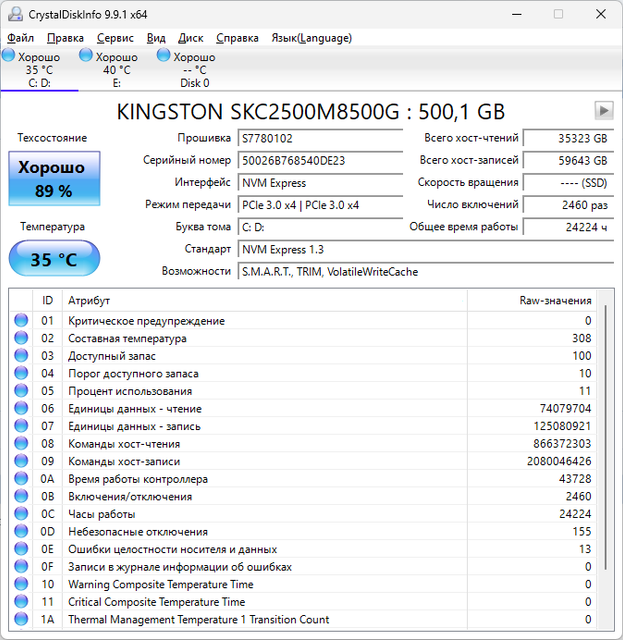
Task: Click the firmware field S7780102
Action: pos(320,138)
